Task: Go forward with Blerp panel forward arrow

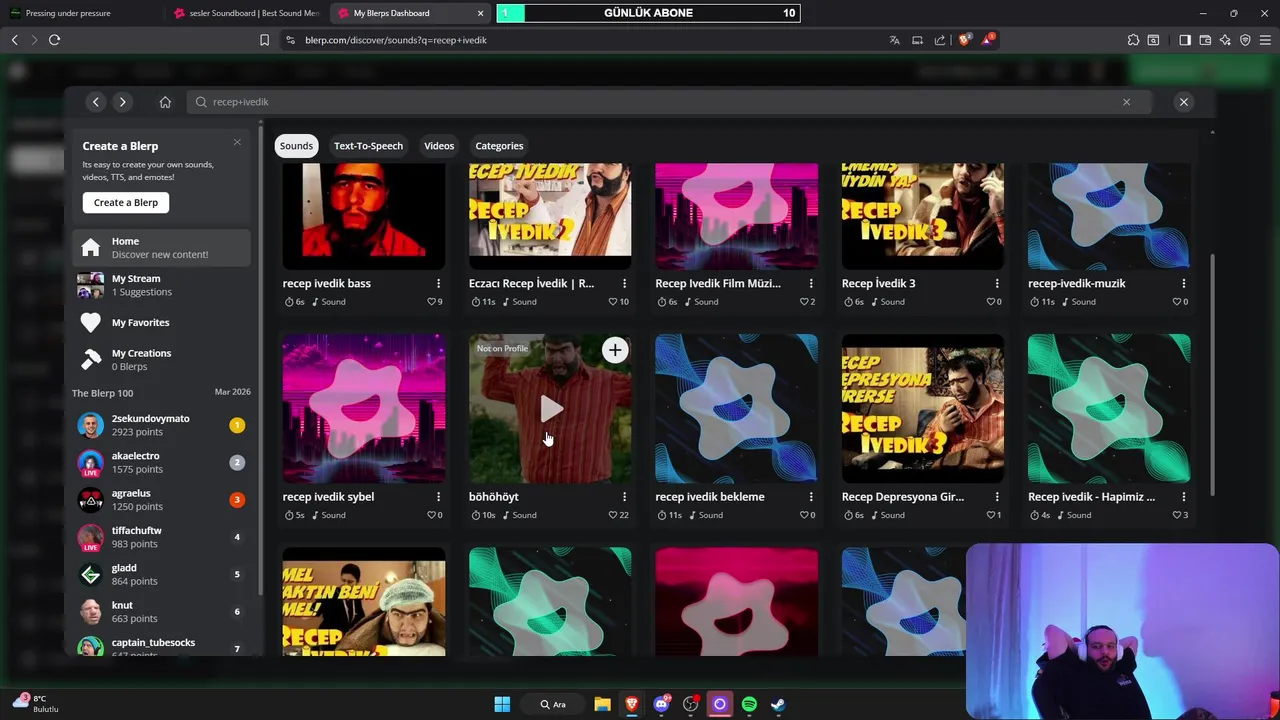Action: 122,102
